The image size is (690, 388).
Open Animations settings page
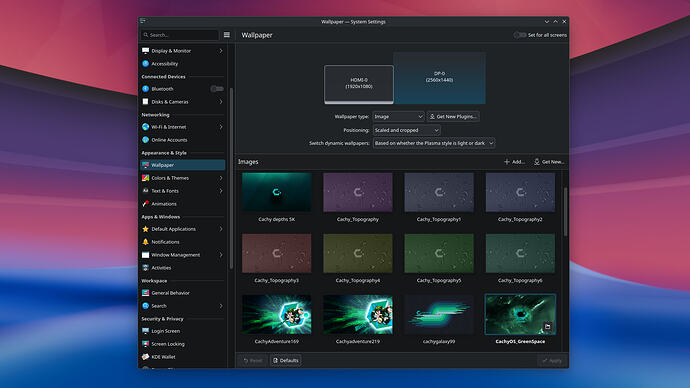click(x=183, y=204)
